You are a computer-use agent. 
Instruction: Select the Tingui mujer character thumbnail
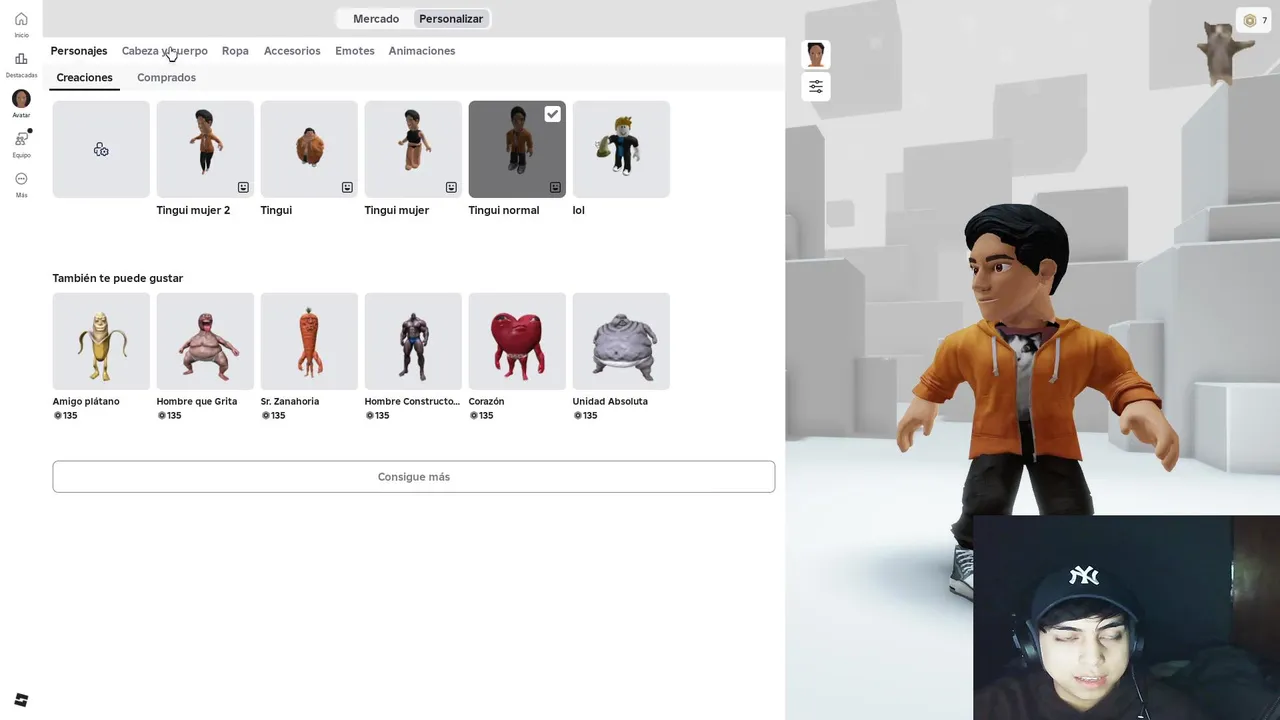point(413,149)
